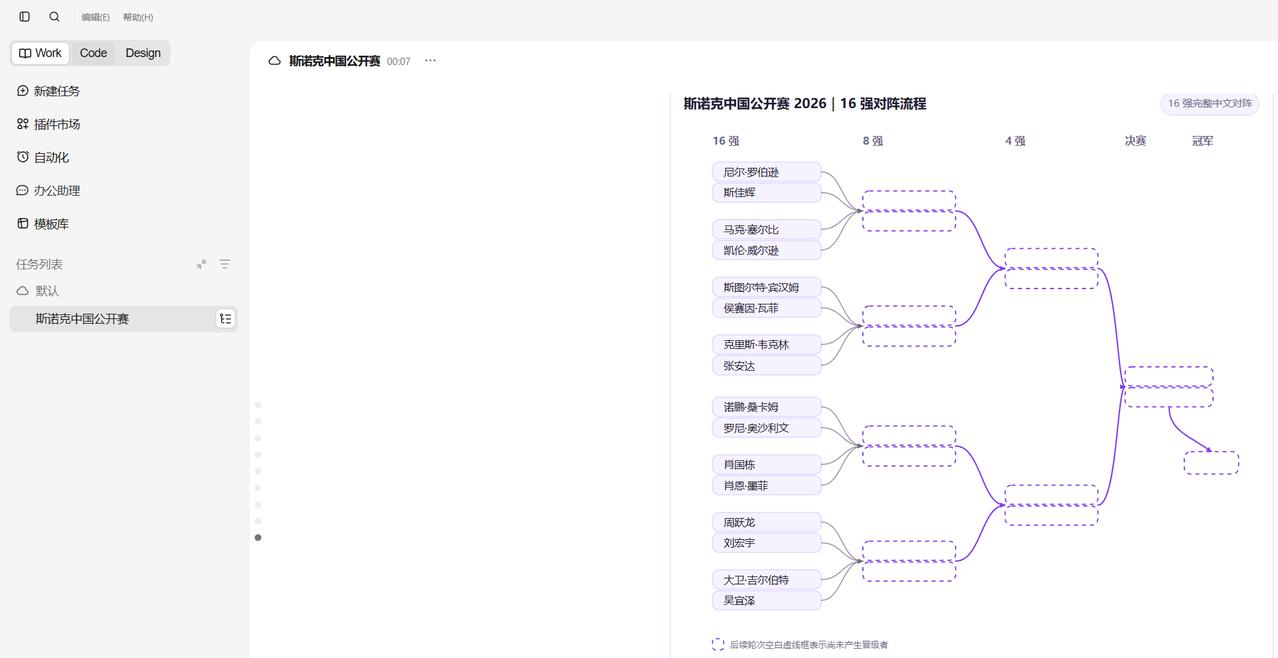Click the 16 强完整中文对阵 badge
Viewport: 1278px width, 658px height.
click(1210, 103)
